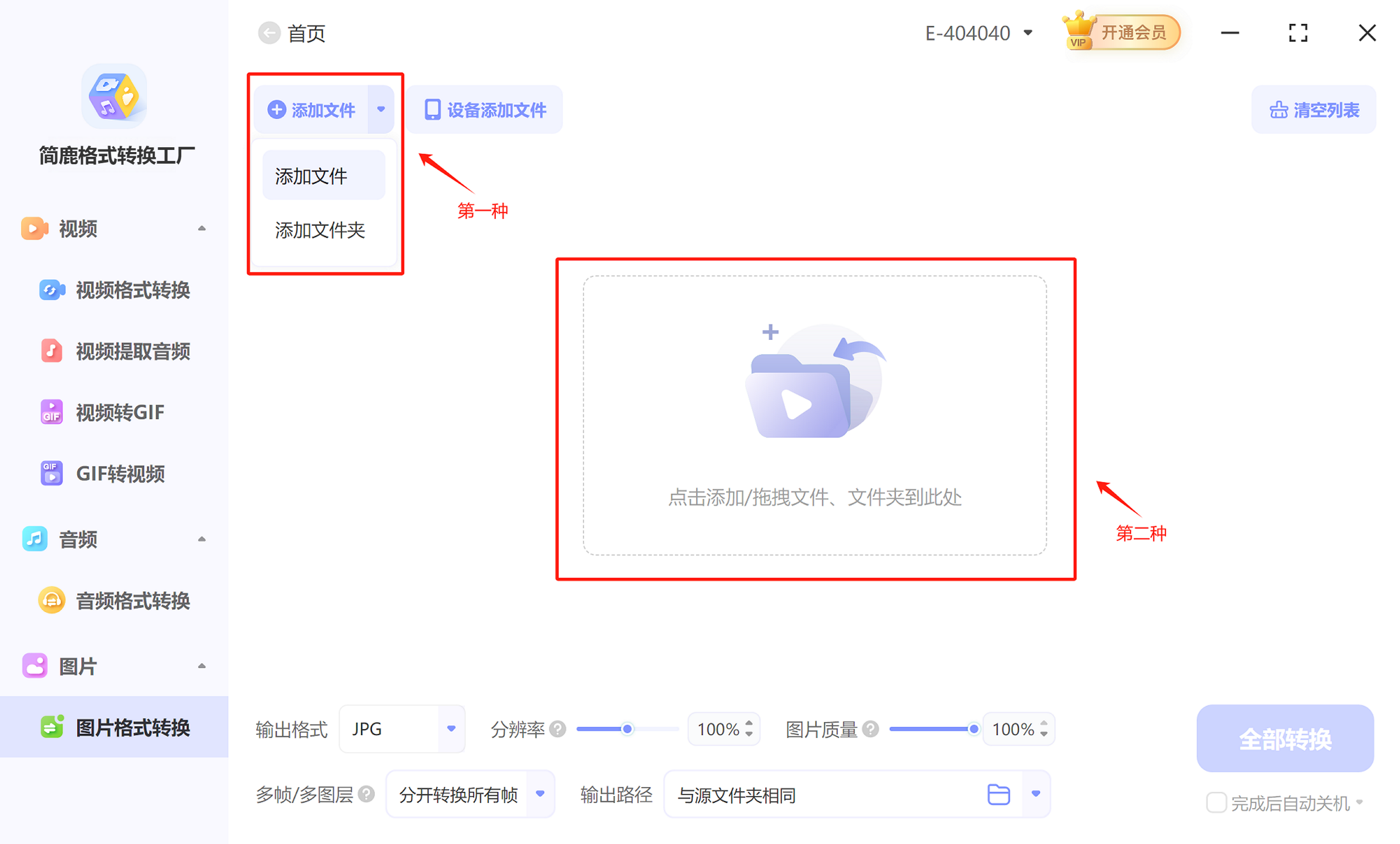Enable 完成后自动关机 auto-shutdown option
1400x844 pixels.
click(1216, 802)
